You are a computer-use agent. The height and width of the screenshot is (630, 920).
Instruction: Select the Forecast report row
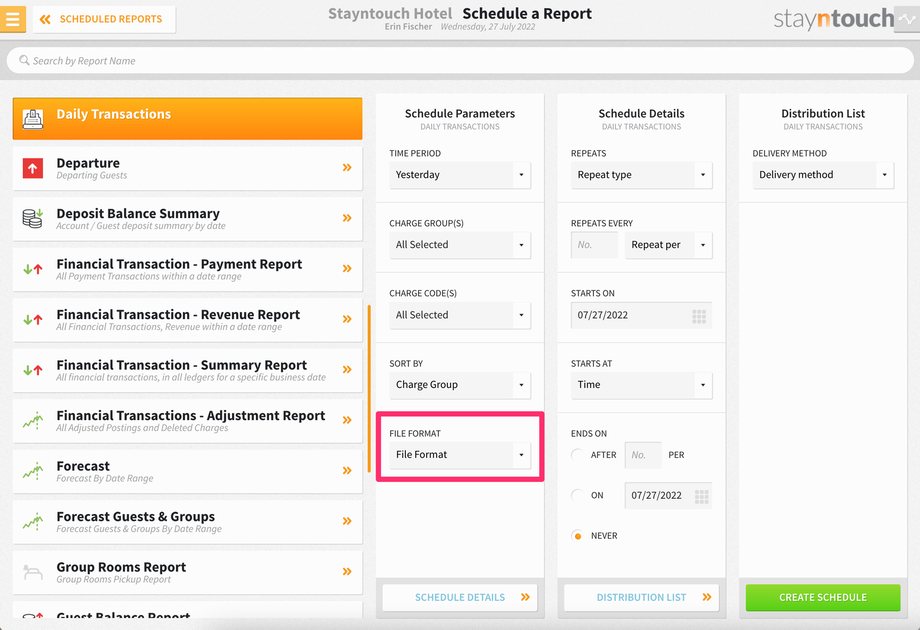click(187, 471)
